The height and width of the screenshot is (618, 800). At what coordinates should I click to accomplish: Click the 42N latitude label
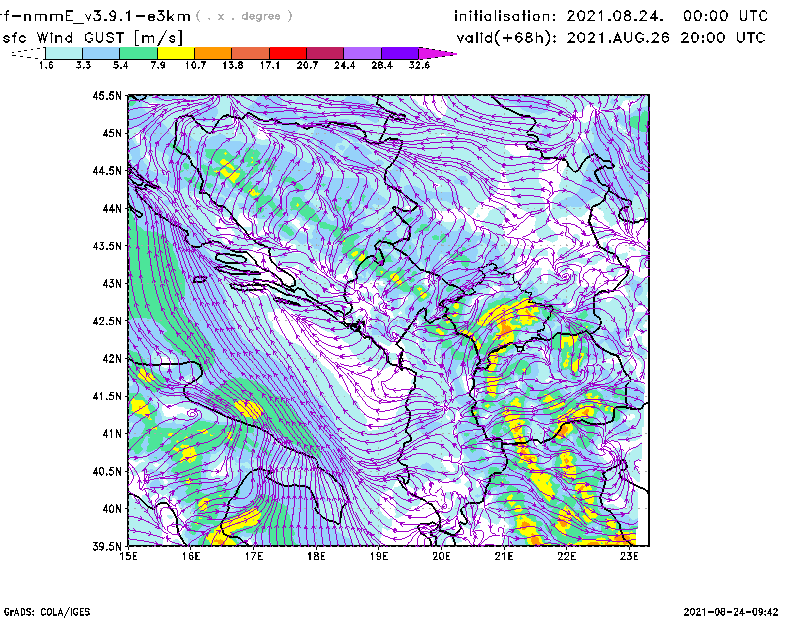[112, 359]
